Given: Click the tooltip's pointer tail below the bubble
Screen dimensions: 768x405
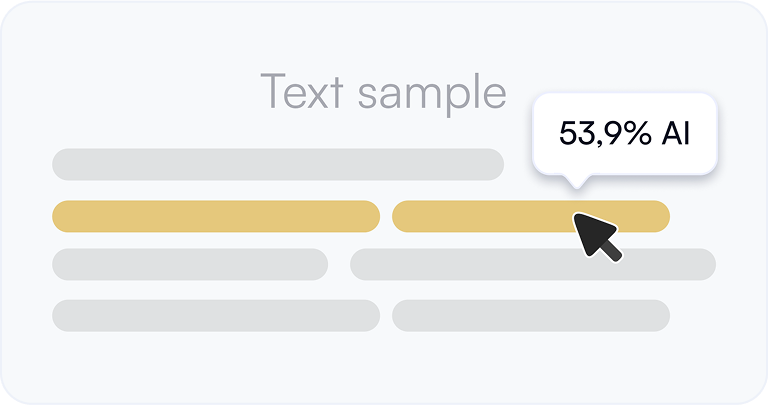Looking at the screenshot, I should tap(577, 181).
